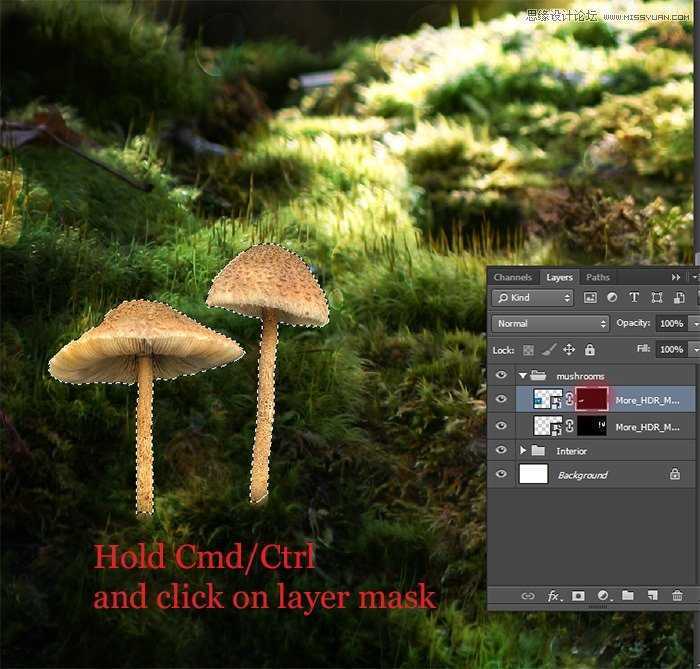Screen dimensions: 700x669
Task: Click the Interior group folder icon
Action: tap(538, 450)
